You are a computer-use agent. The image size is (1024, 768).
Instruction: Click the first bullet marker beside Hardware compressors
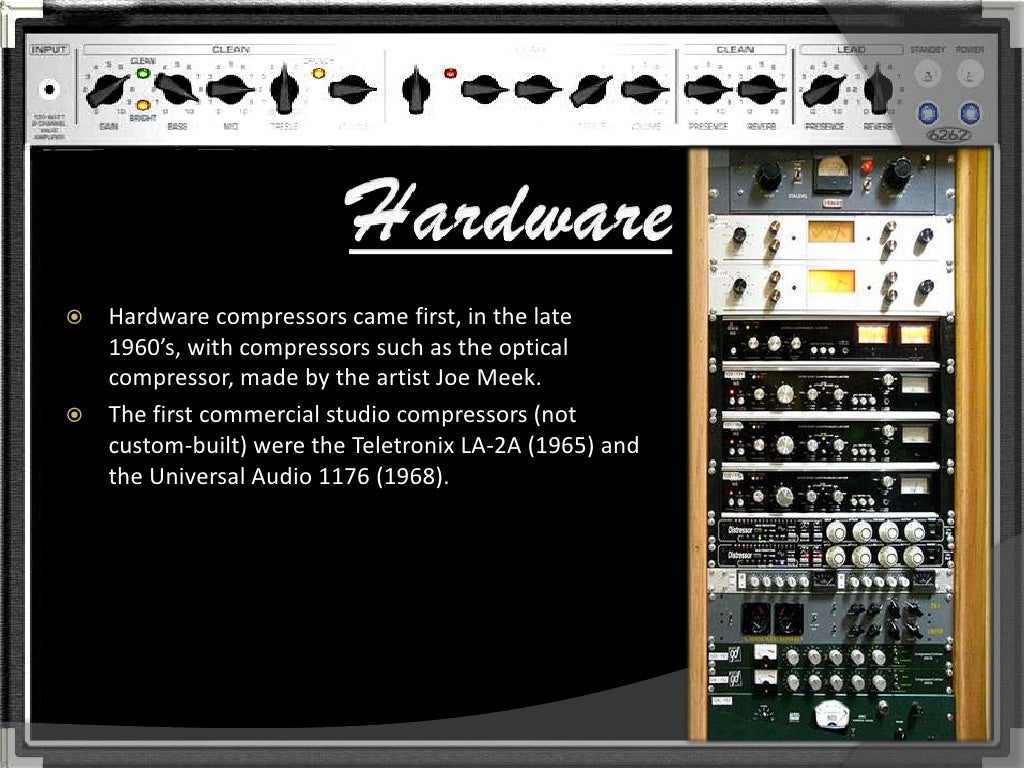(x=74, y=317)
